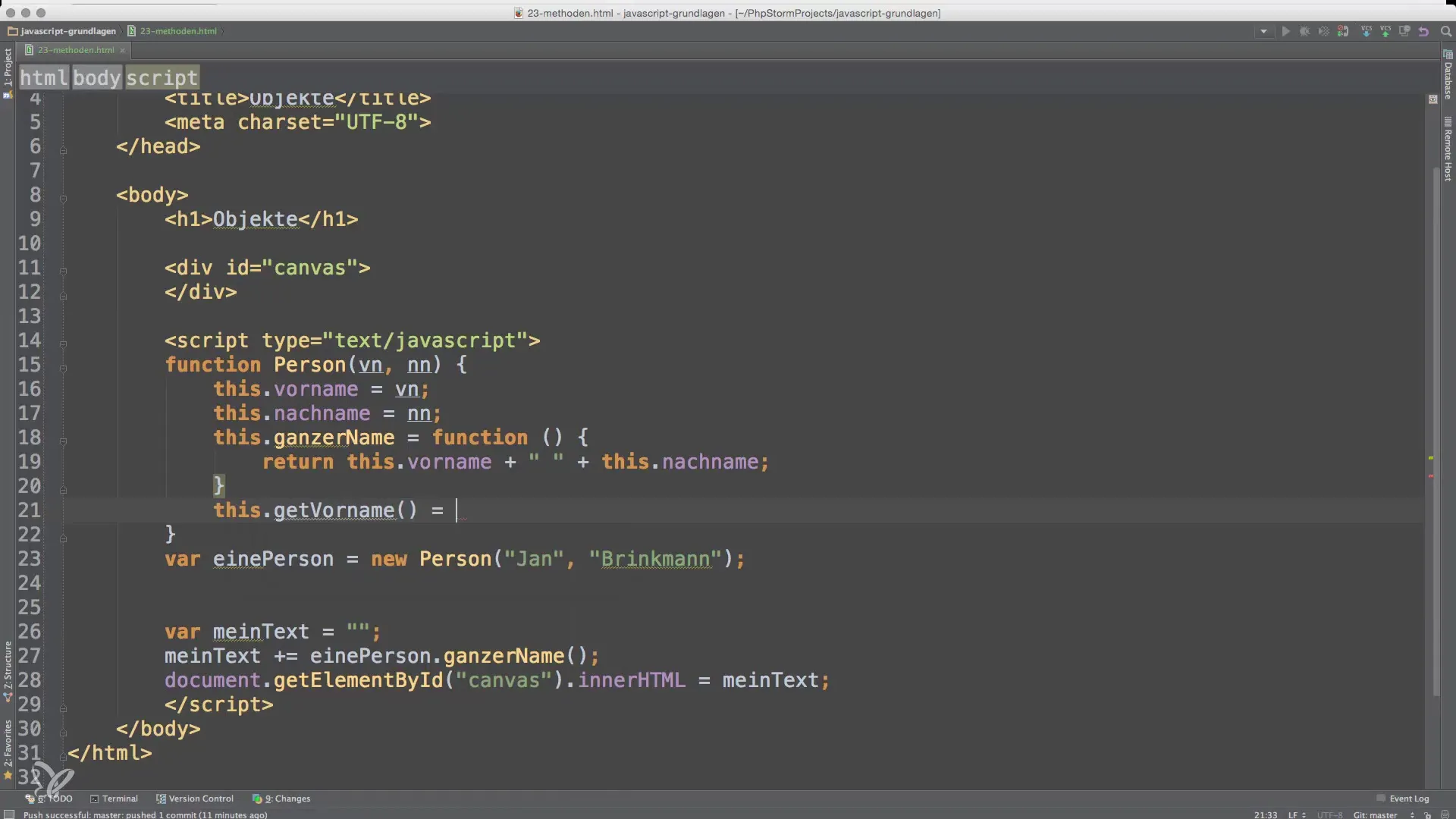Image resolution: width=1456 pixels, height=819 pixels.
Task: Click fold end marker on line 20
Action: (x=63, y=490)
